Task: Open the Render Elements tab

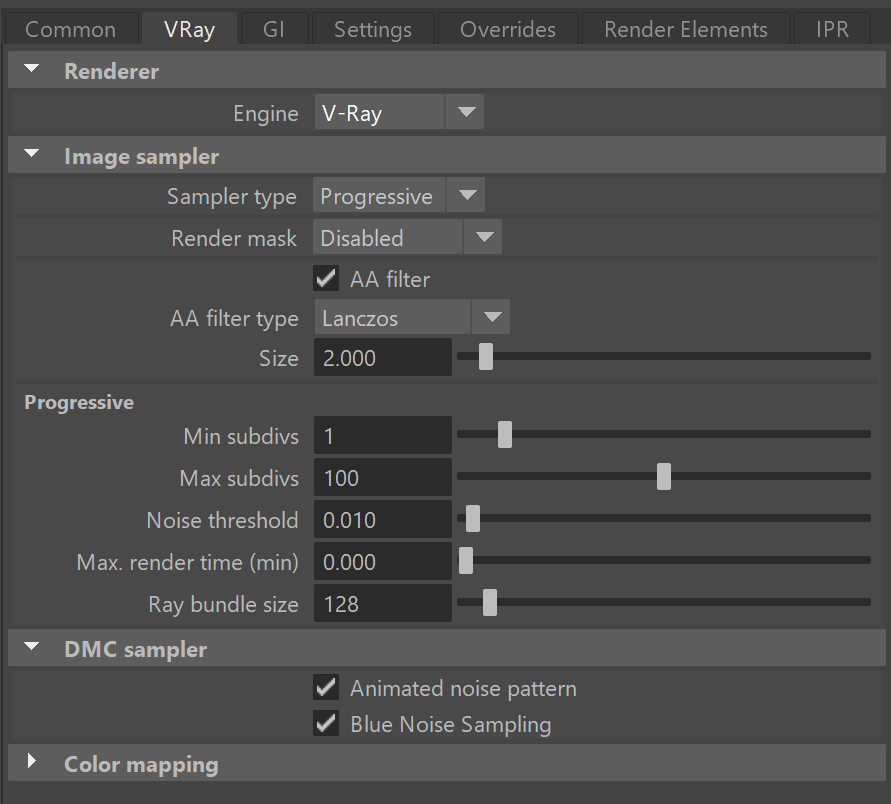Action: pyautogui.click(x=686, y=29)
